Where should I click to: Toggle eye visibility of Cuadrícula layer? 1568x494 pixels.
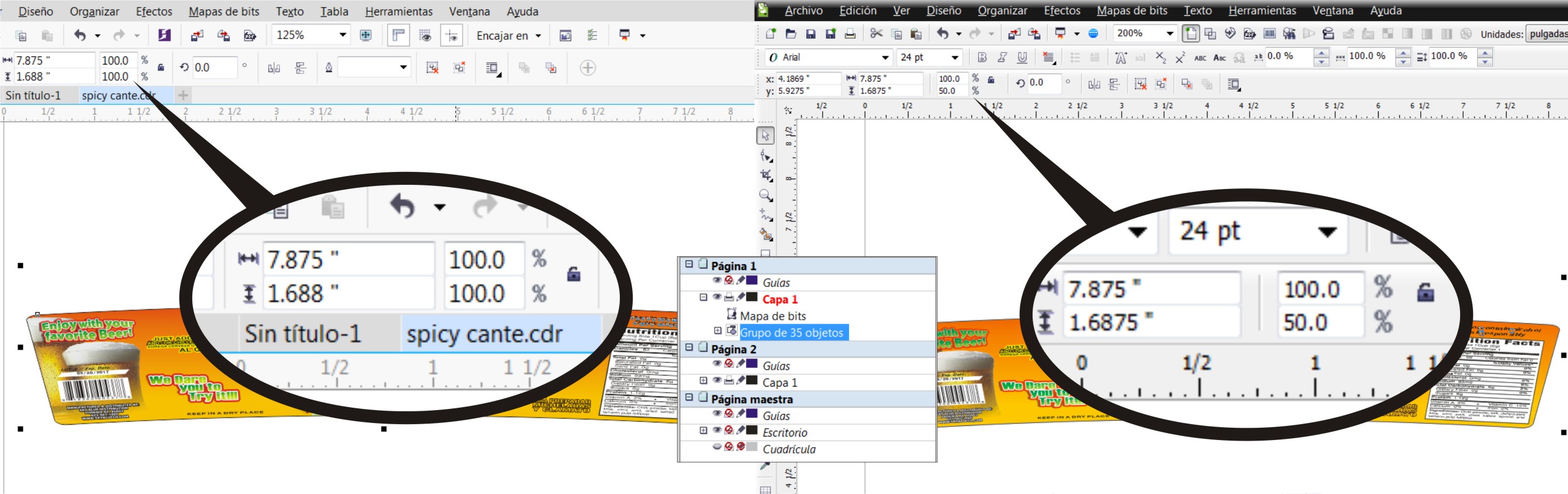[717, 446]
